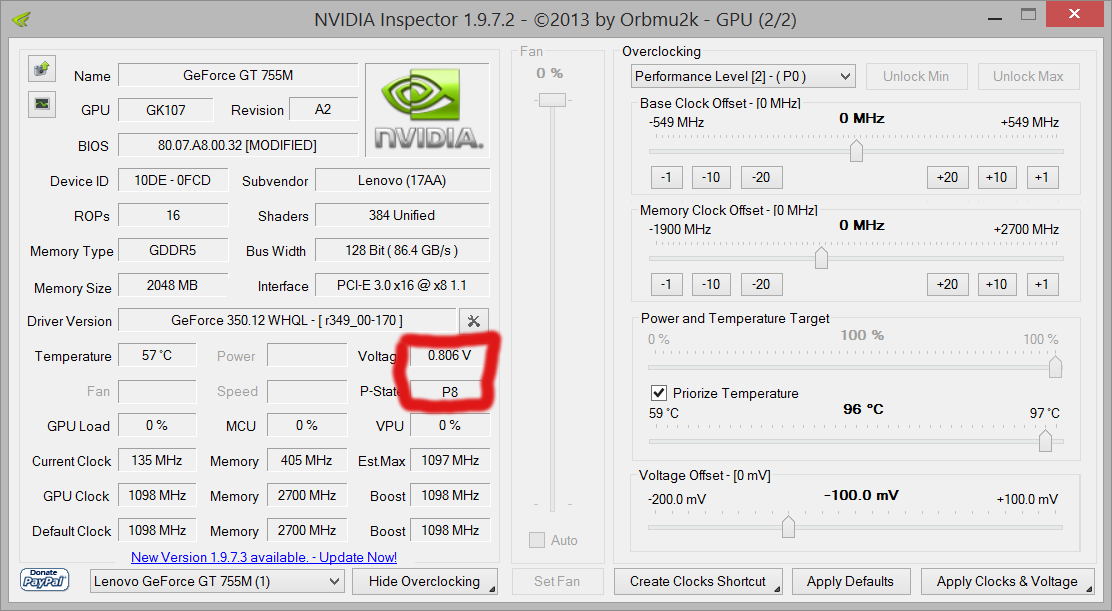Click the Fan speed vertical slider handle
Viewport: 1112px width, 611px height.
coord(552,100)
